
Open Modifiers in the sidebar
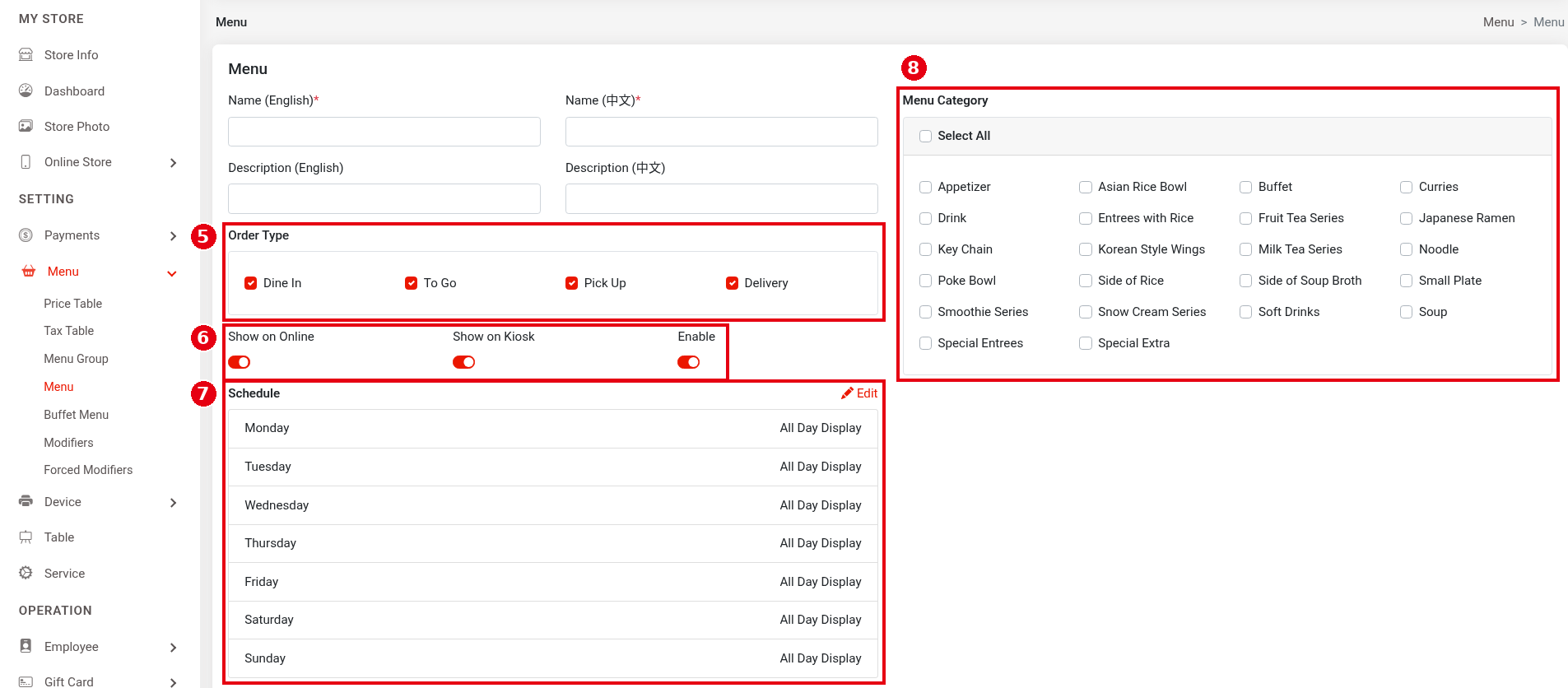69,443
